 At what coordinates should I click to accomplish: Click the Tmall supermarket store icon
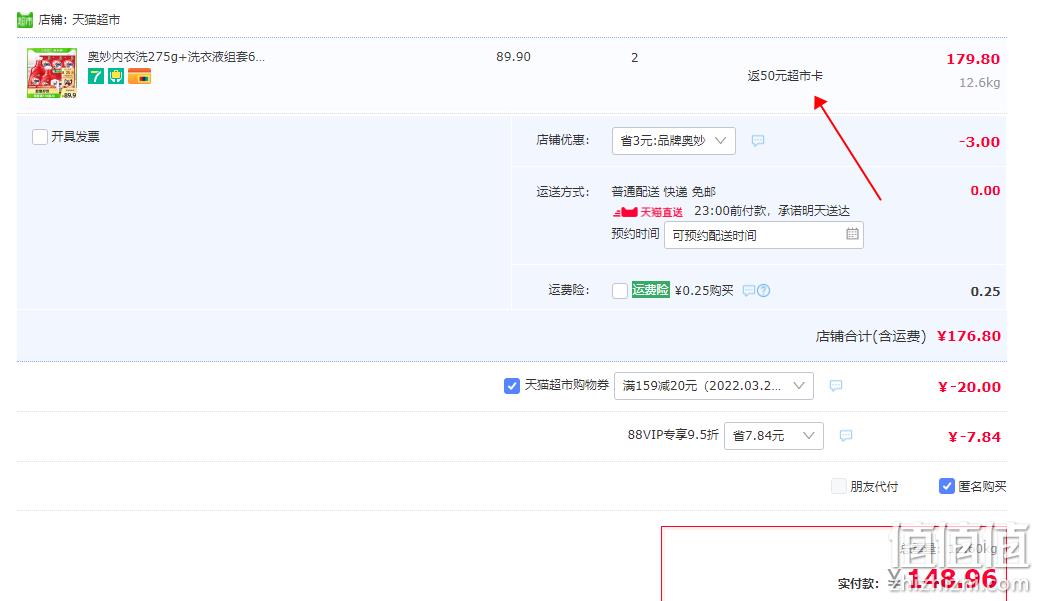pos(25,20)
